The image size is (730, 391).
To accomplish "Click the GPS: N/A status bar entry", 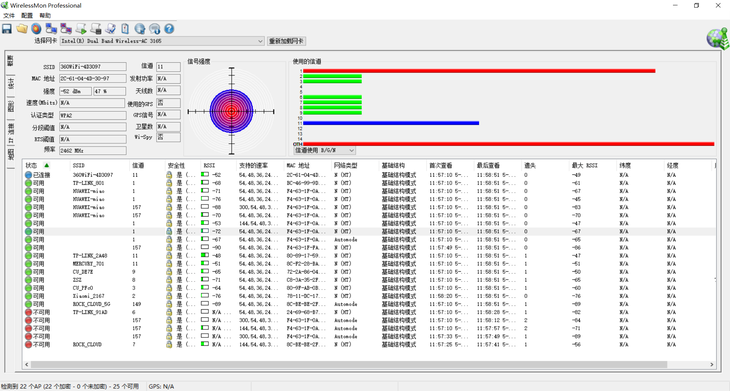I will (x=162, y=386).
